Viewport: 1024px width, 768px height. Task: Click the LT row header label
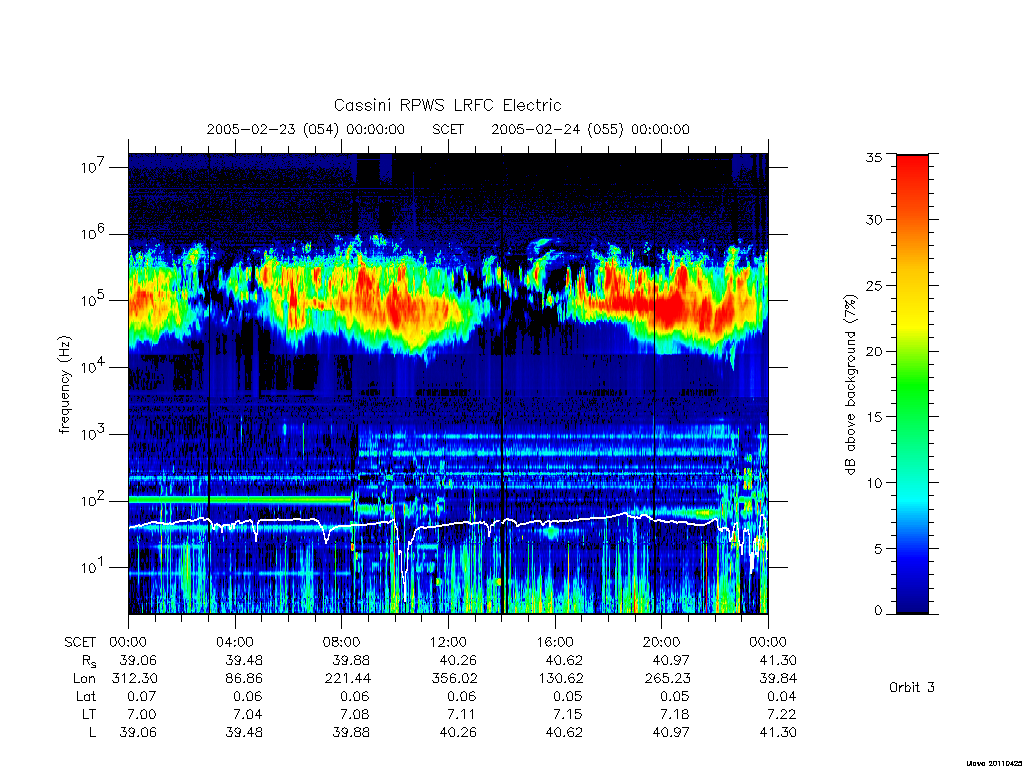click(x=88, y=714)
